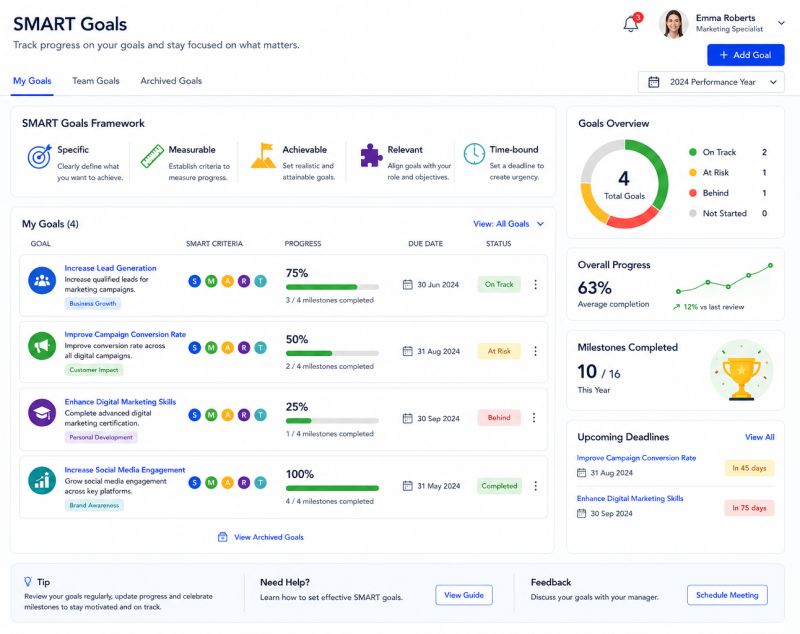This screenshot has width=800, height=634.
Task: Switch to the Archived Goals tab
Action: (x=171, y=81)
